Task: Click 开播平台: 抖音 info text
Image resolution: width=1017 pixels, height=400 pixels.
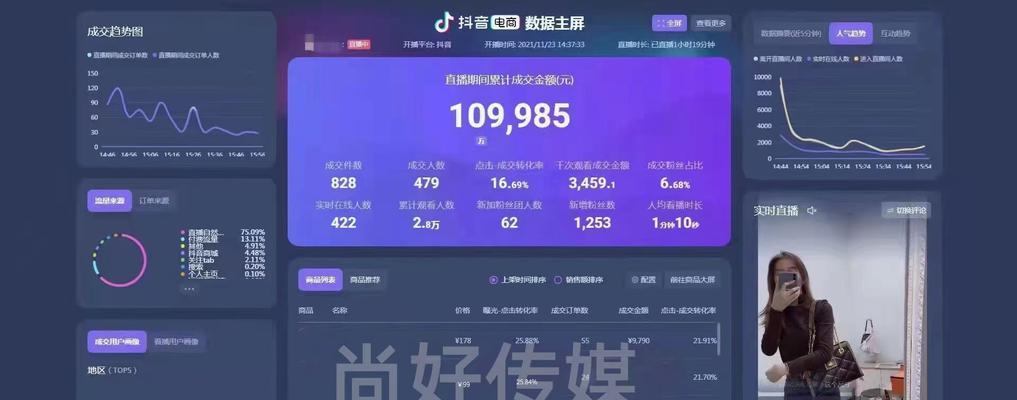Action: tap(427, 45)
